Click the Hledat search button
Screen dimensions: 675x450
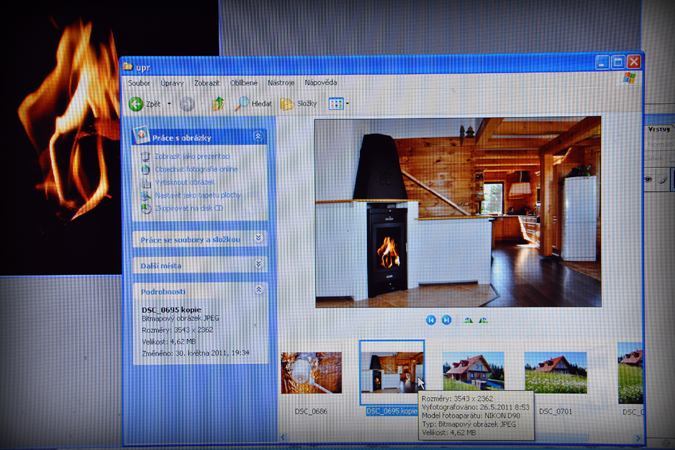tap(254, 103)
